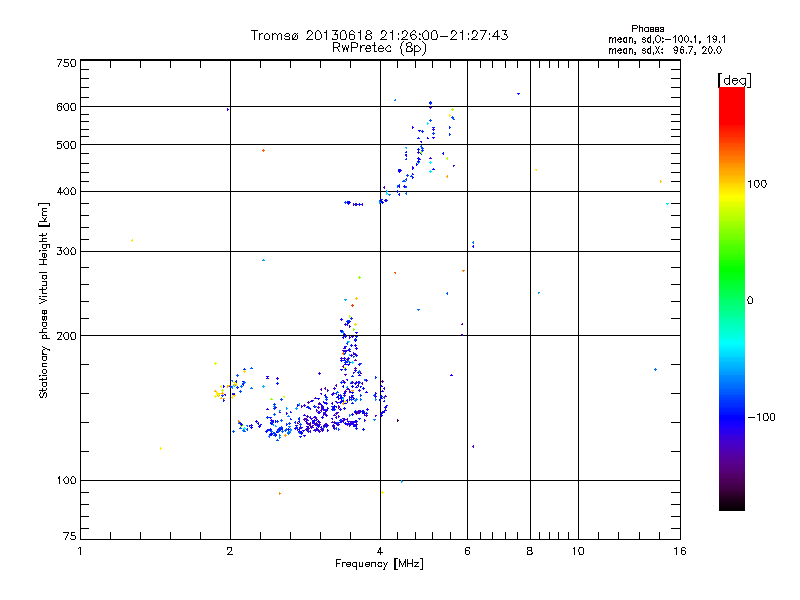Click the black bottom of the phase colorbar

click(732, 503)
